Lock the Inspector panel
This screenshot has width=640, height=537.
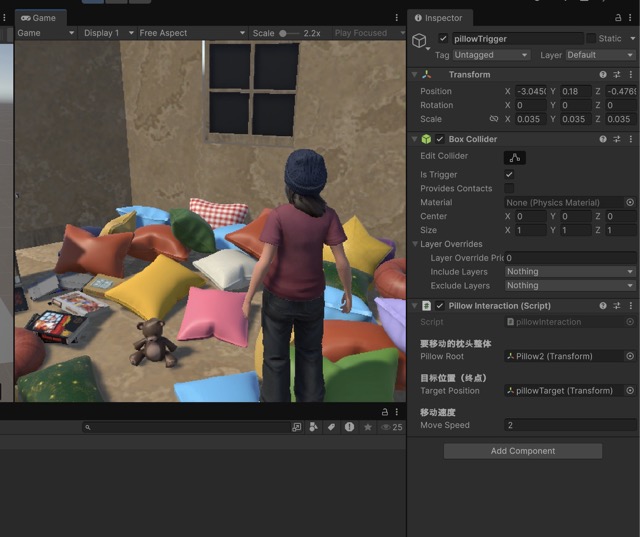coord(618,18)
